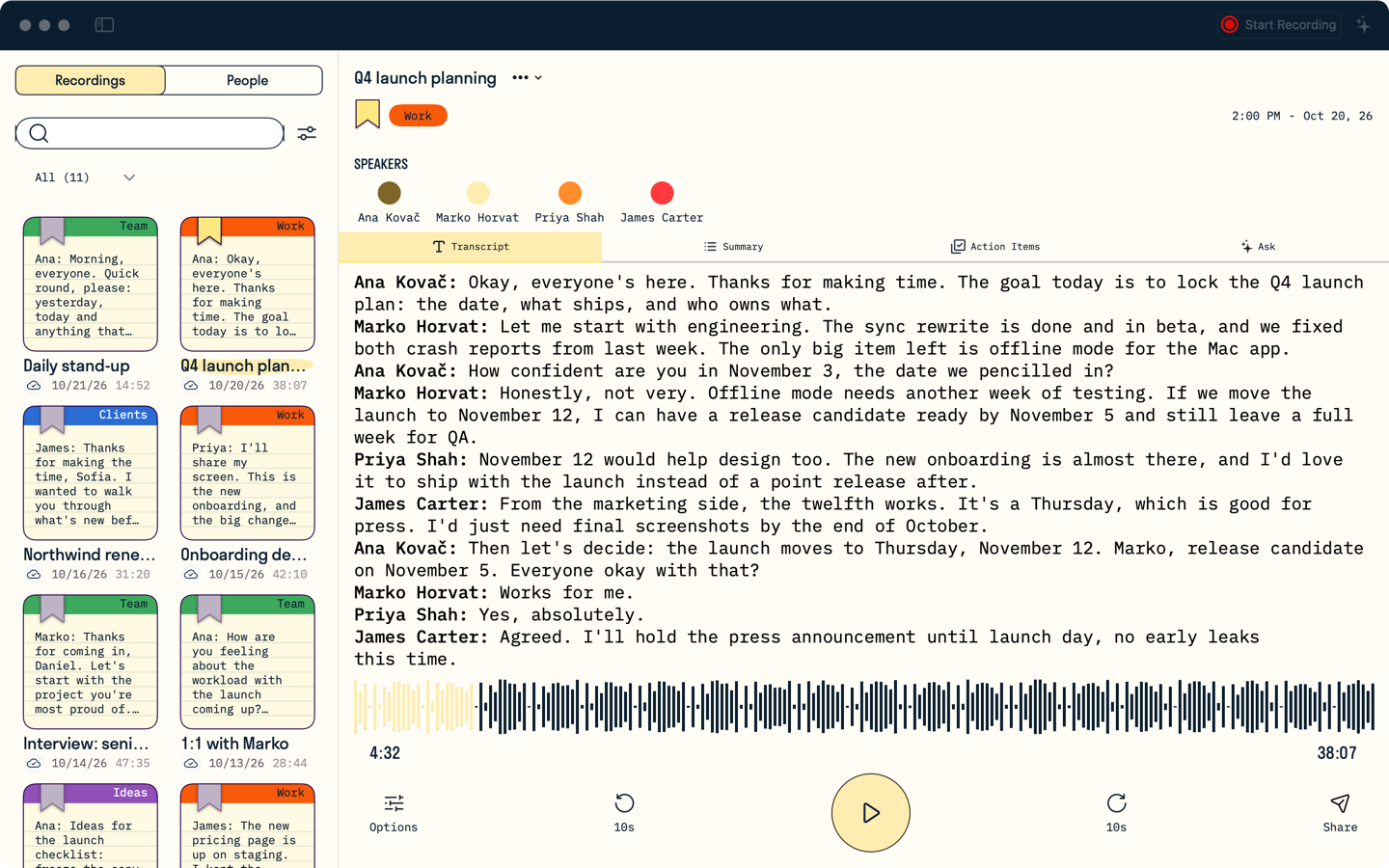Image resolution: width=1389 pixels, height=868 pixels.
Task: Open the pricing page Work recording card
Action: point(247,826)
